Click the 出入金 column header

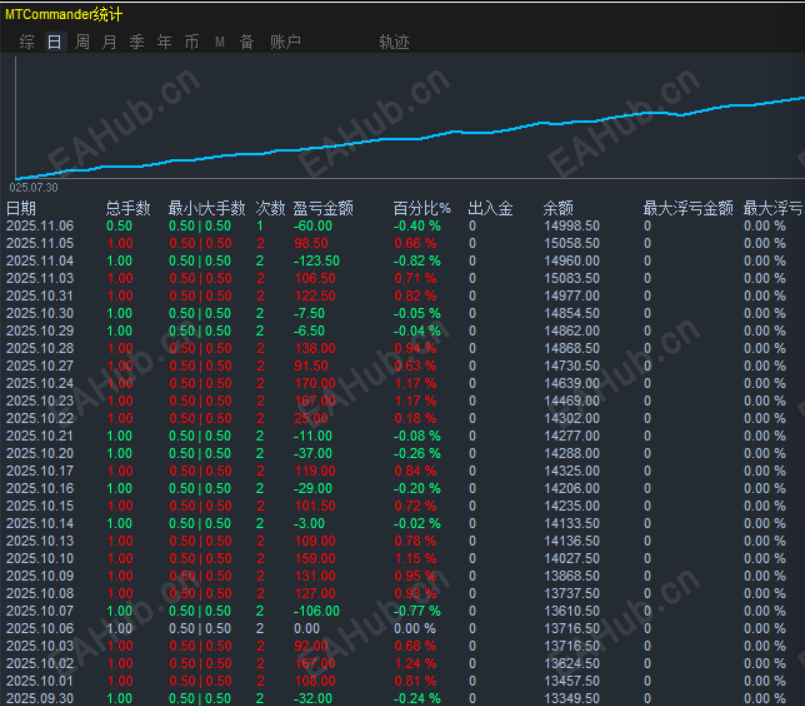click(490, 208)
